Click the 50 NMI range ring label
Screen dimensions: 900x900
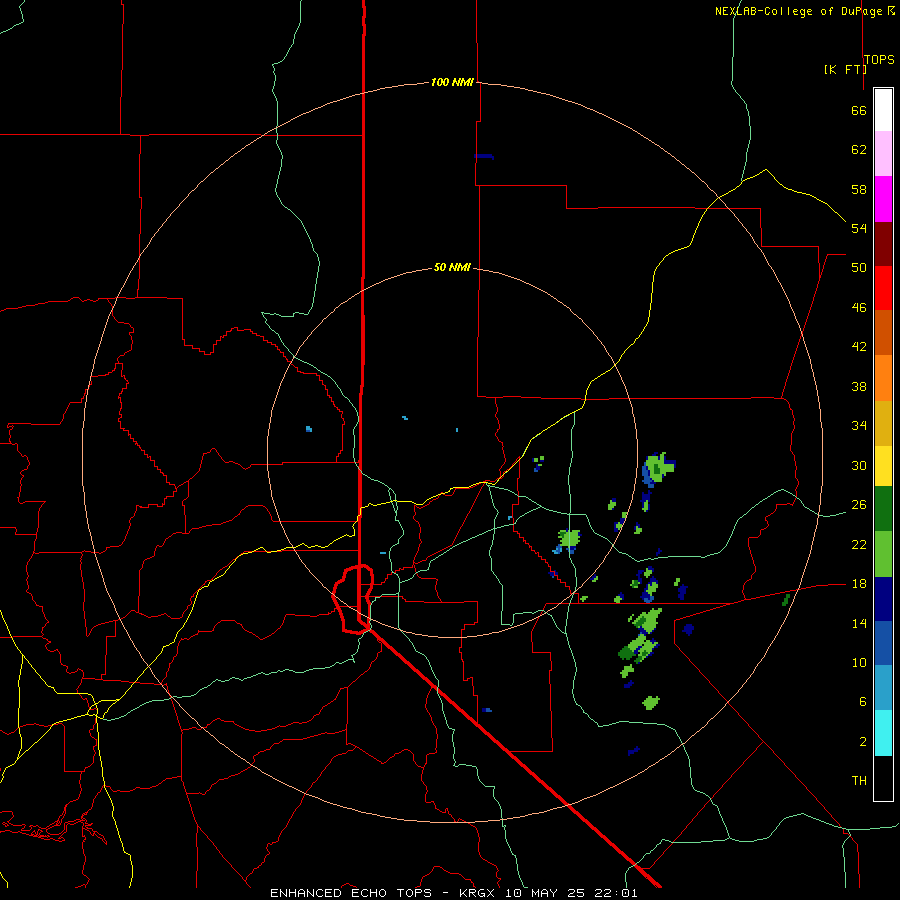pos(452,267)
